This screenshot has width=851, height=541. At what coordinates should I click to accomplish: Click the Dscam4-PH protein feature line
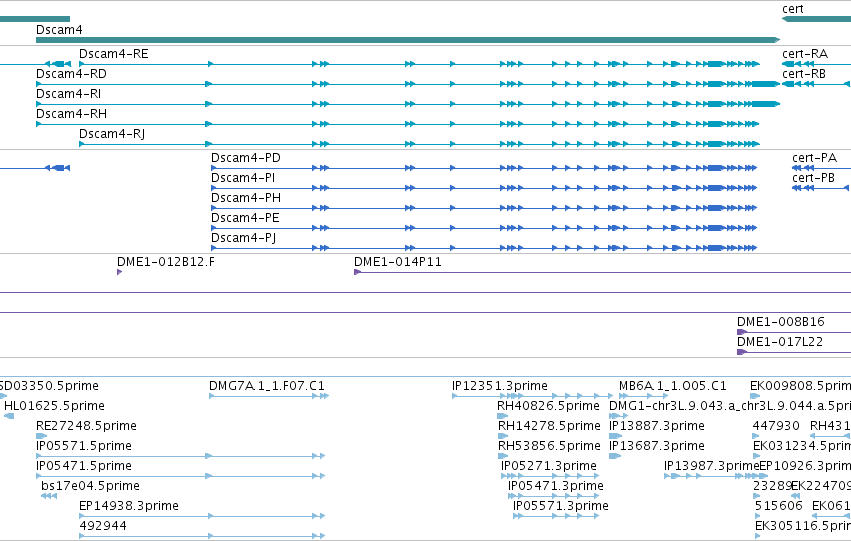click(x=484, y=208)
